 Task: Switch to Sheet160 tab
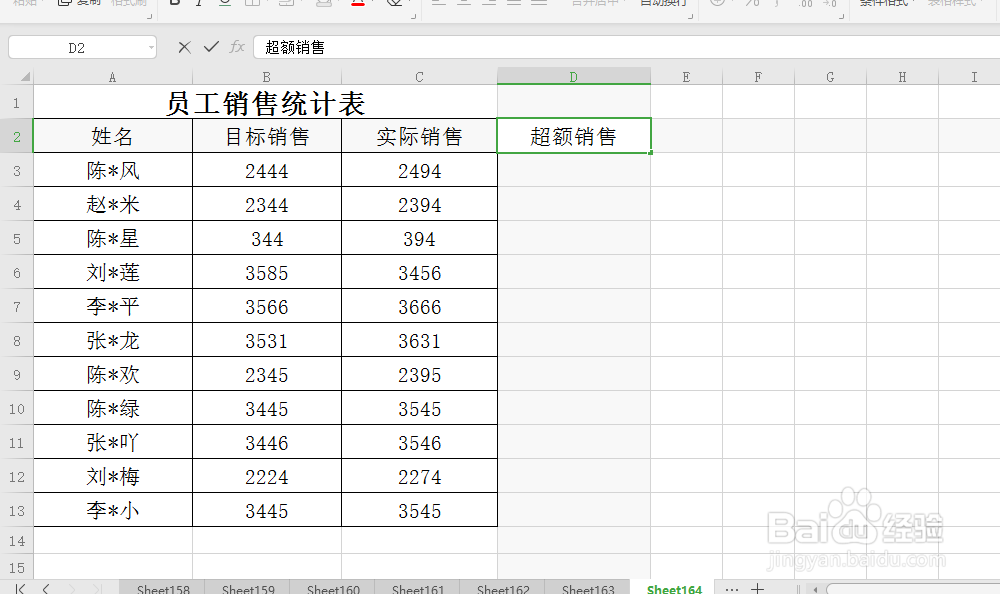point(333,589)
